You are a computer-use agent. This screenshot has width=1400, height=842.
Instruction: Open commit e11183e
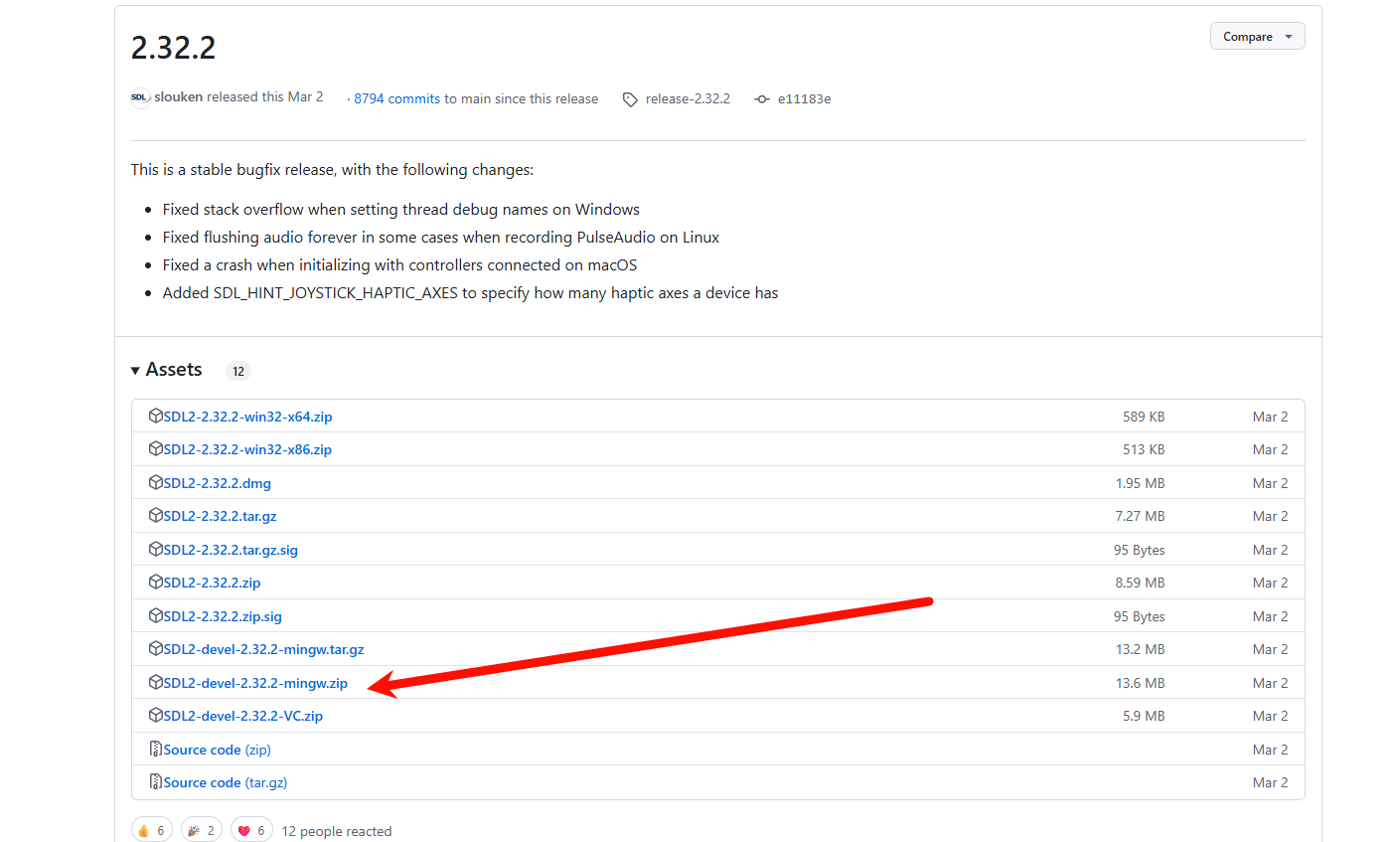click(x=805, y=98)
